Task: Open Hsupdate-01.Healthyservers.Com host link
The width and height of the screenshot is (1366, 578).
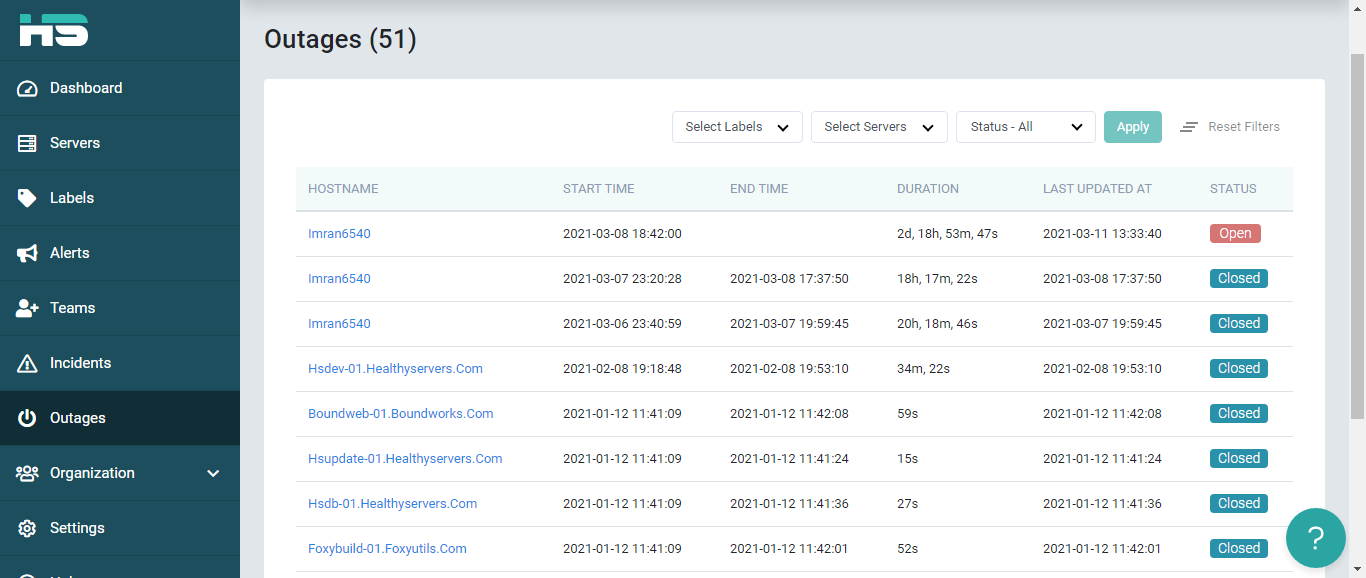Action: point(405,458)
